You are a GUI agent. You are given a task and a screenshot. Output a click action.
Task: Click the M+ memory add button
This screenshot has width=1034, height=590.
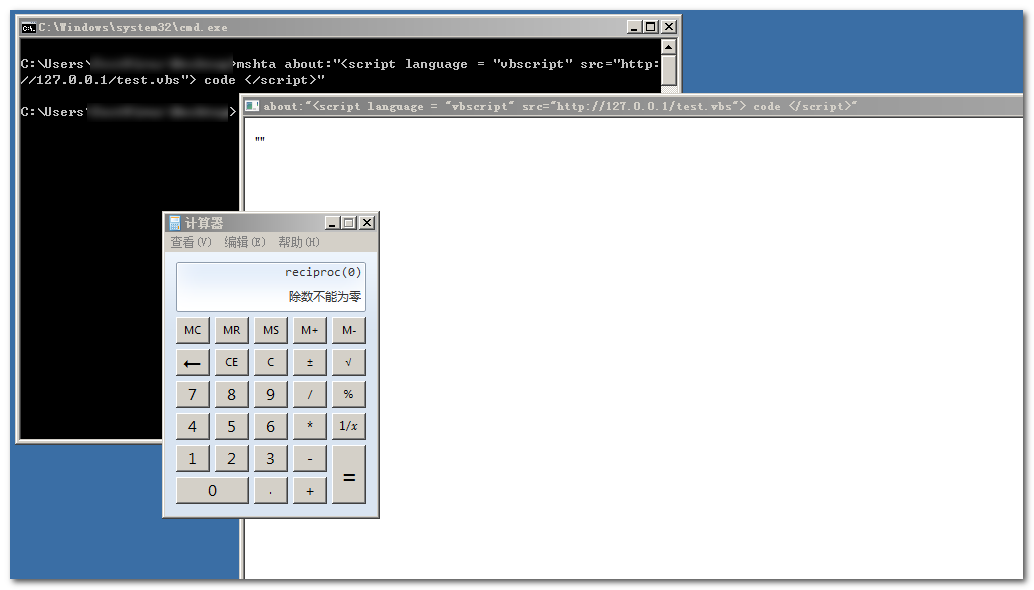point(310,330)
